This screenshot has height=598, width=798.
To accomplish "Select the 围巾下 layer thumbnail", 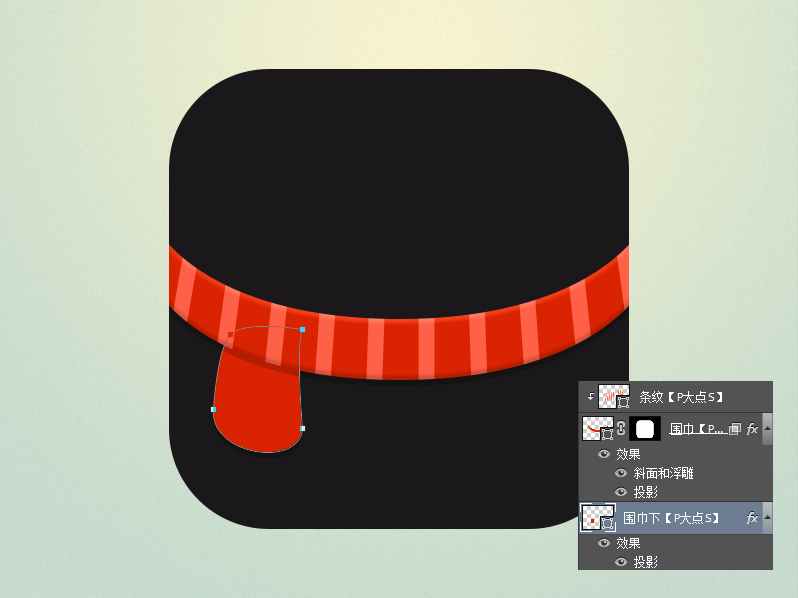I will (598, 518).
